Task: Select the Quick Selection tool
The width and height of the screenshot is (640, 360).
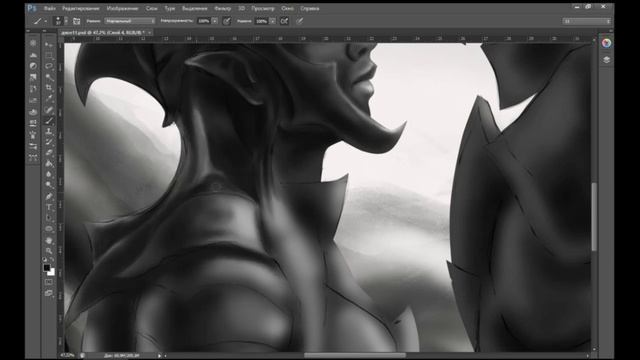Action: [49, 77]
